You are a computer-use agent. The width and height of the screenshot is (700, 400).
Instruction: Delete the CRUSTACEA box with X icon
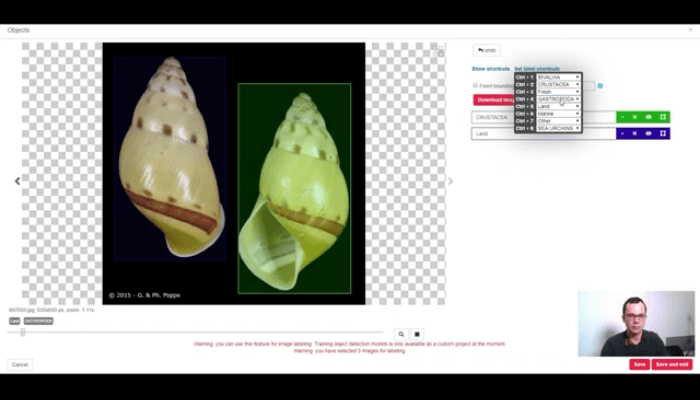click(634, 117)
